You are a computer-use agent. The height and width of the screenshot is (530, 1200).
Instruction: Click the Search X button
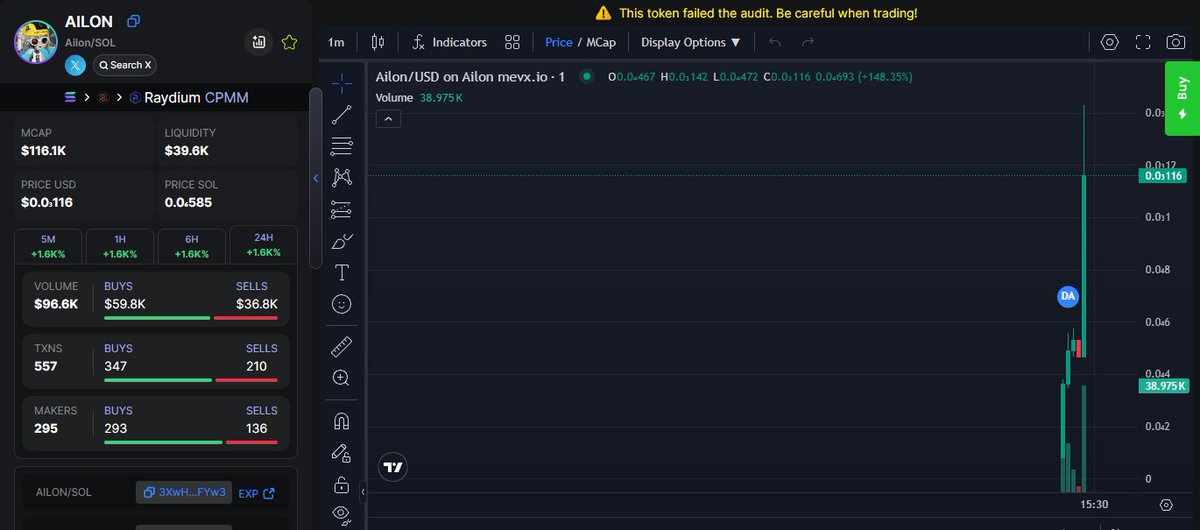[125, 65]
